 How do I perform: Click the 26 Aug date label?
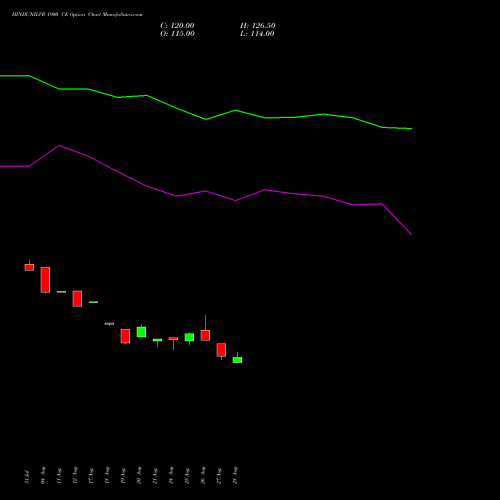[203, 475]
